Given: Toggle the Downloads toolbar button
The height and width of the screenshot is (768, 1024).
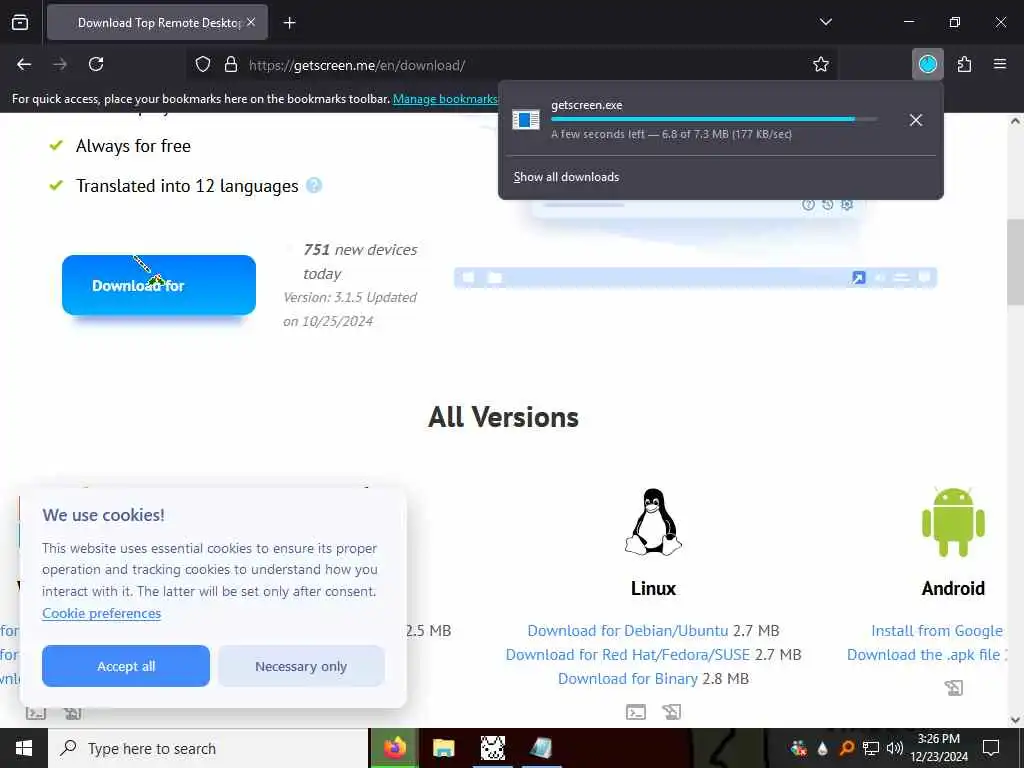Looking at the screenshot, I should coord(927,64).
